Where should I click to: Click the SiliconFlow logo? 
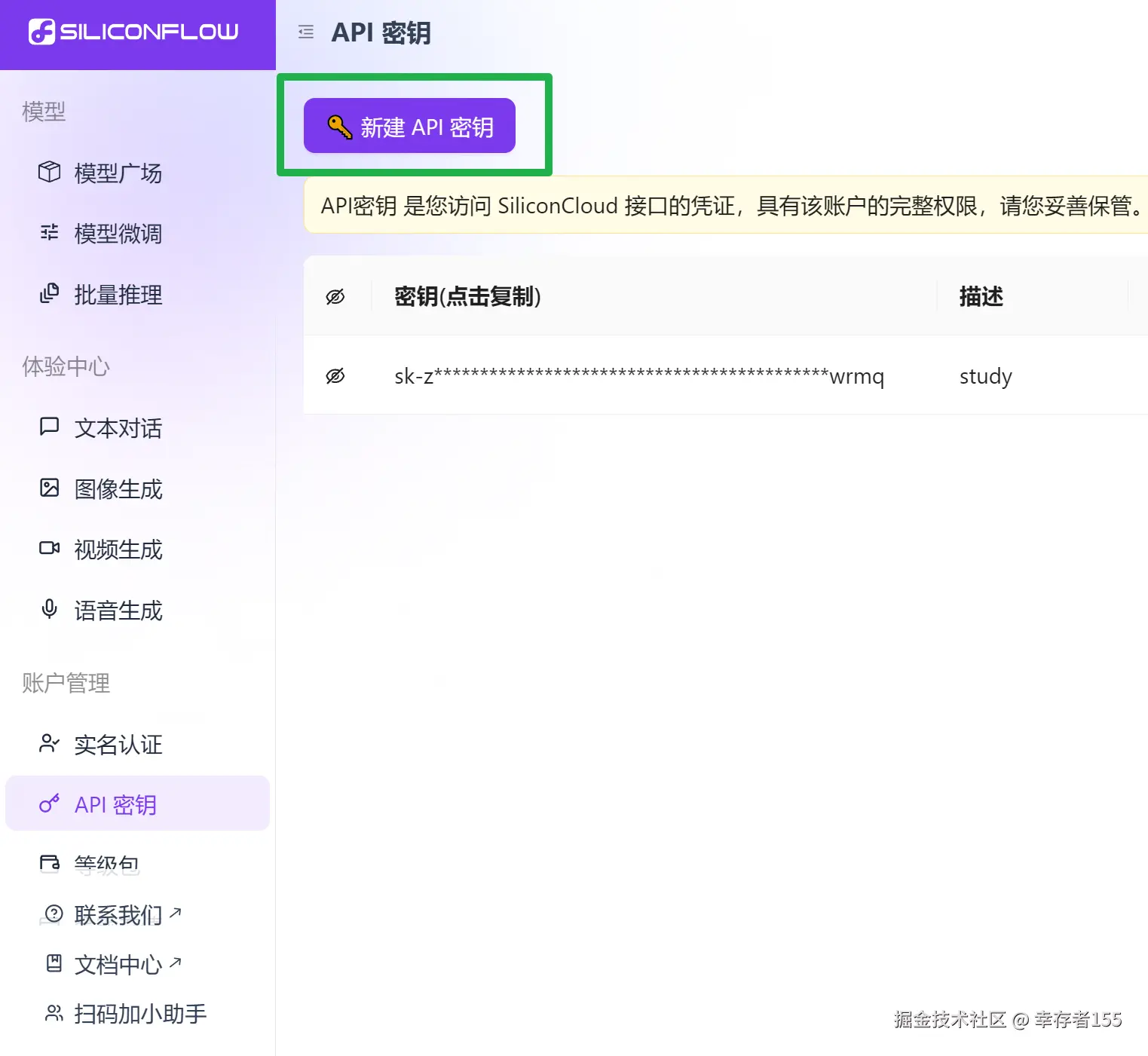(x=133, y=32)
